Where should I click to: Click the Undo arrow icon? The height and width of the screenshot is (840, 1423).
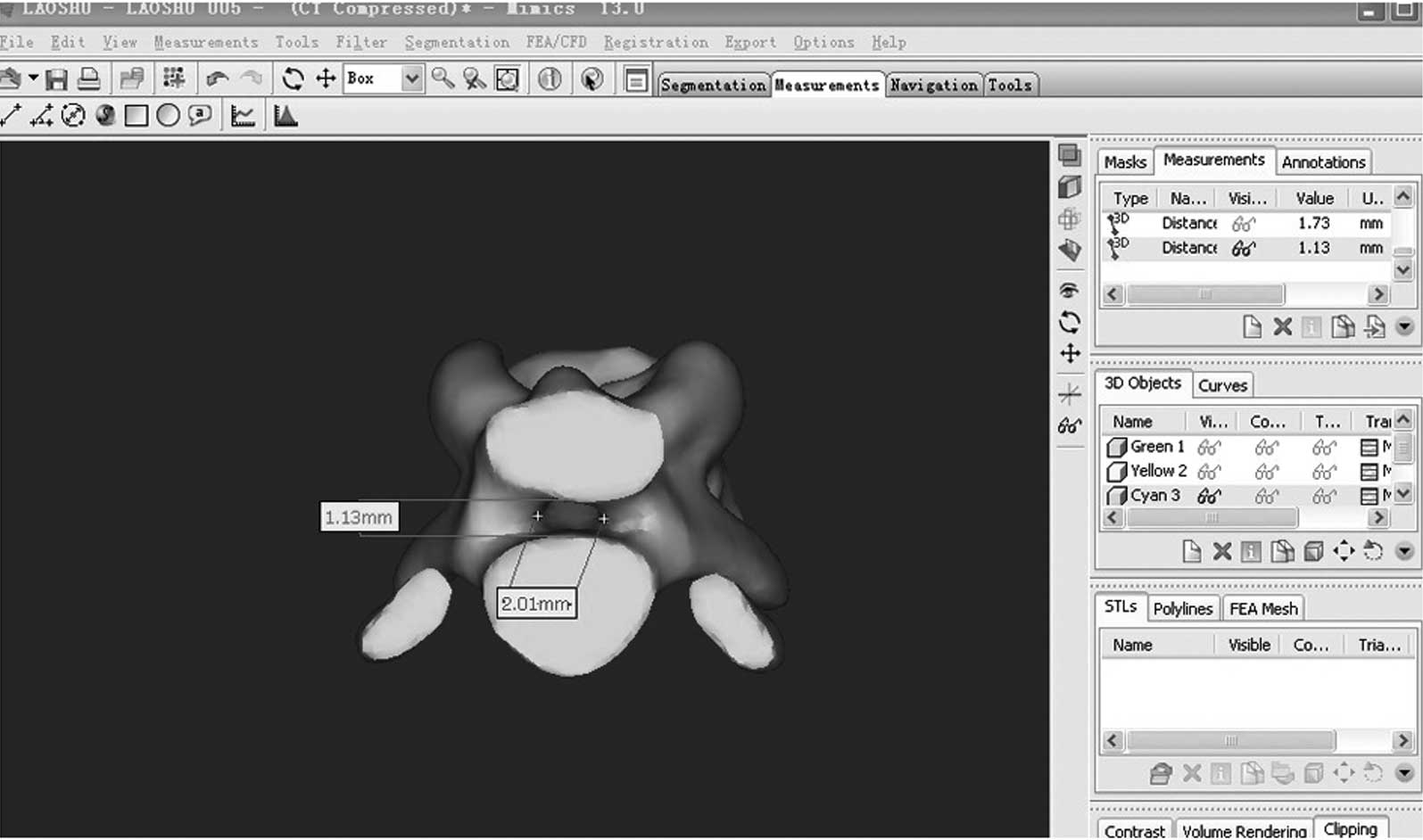tap(217, 79)
